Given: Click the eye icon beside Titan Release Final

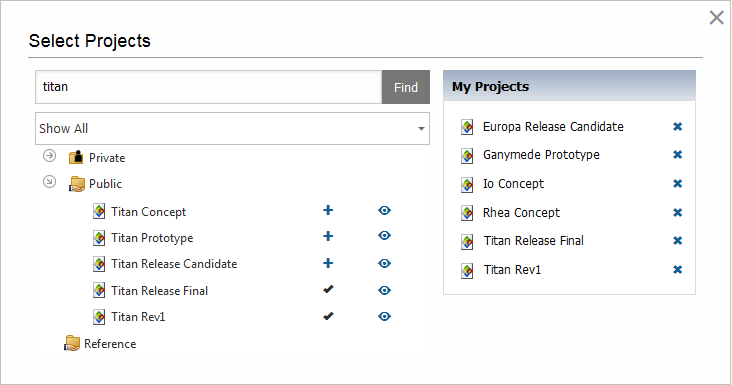Looking at the screenshot, I should (x=384, y=290).
